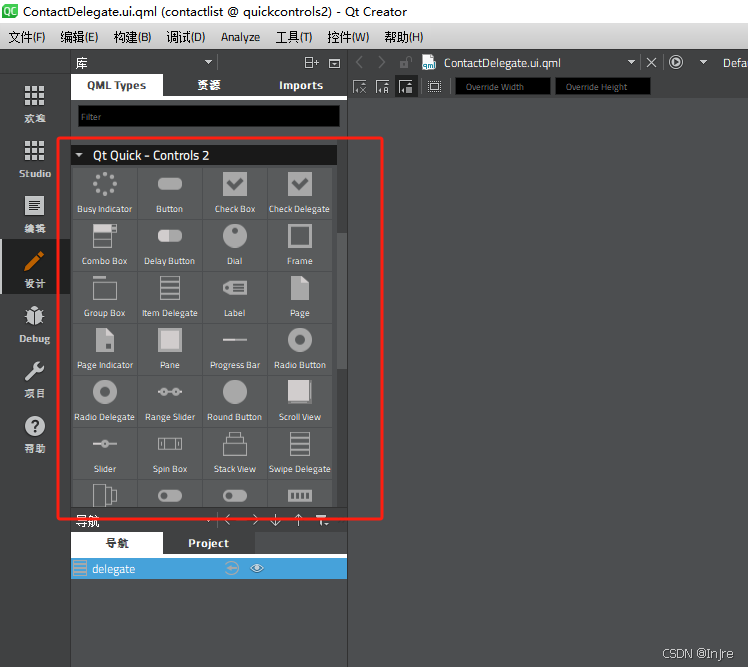
Task: Select the Frame component
Action: point(300,245)
